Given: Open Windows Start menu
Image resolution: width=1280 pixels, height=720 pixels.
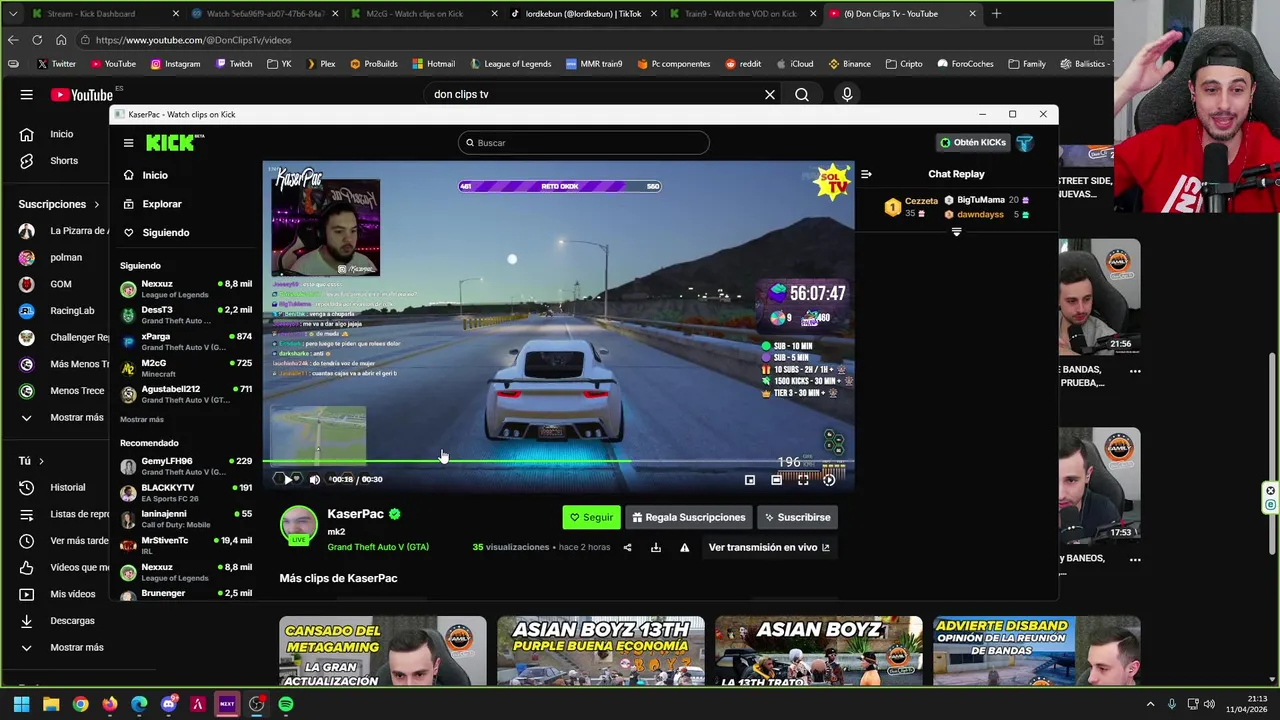Looking at the screenshot, I should click(21, 704).
